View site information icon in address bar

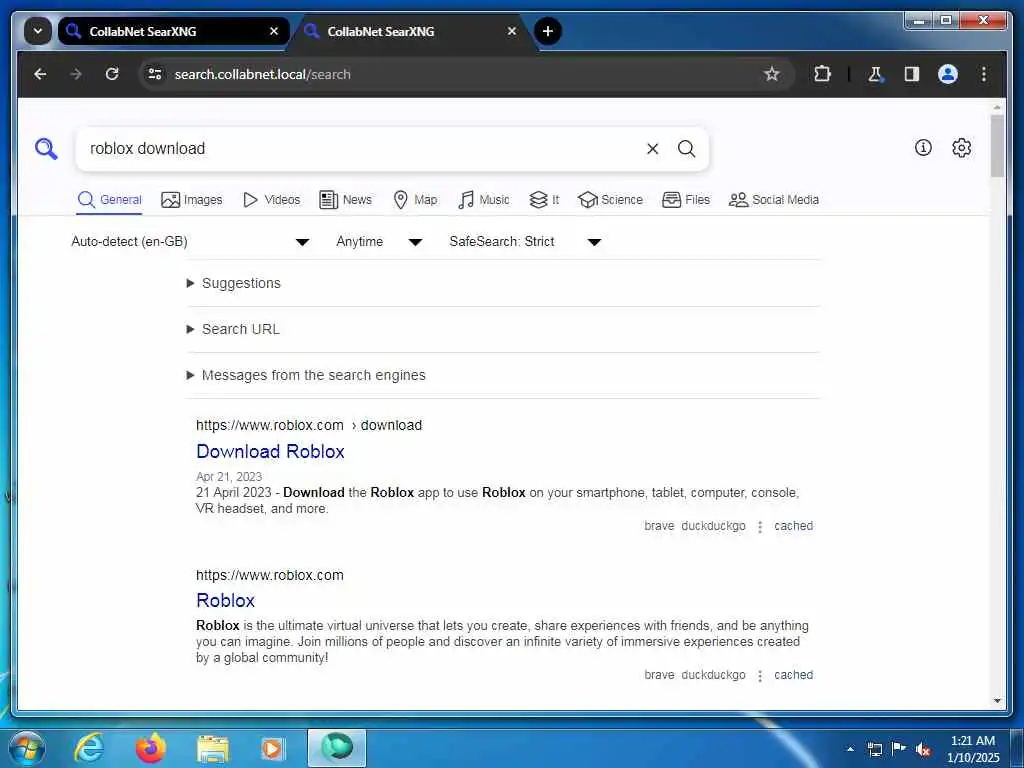tap(155, 74)
